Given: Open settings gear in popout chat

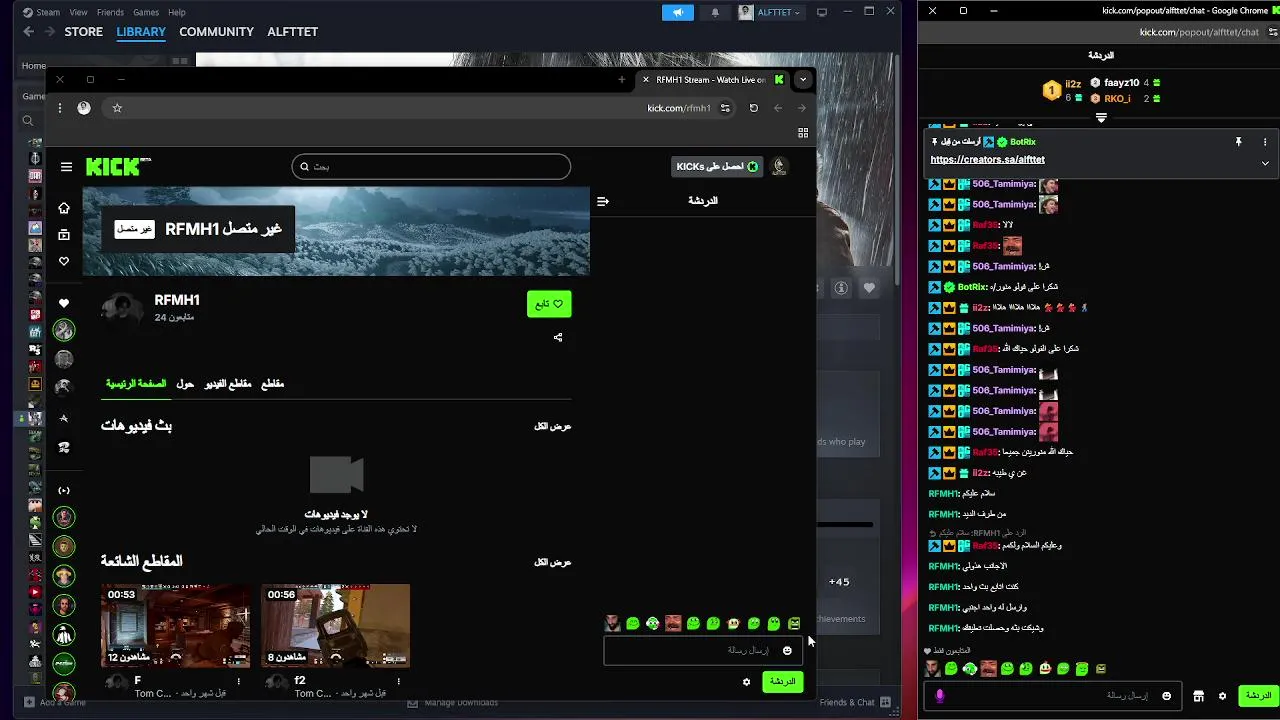Looking at the screenshot, I should (x=1222, y=696).
